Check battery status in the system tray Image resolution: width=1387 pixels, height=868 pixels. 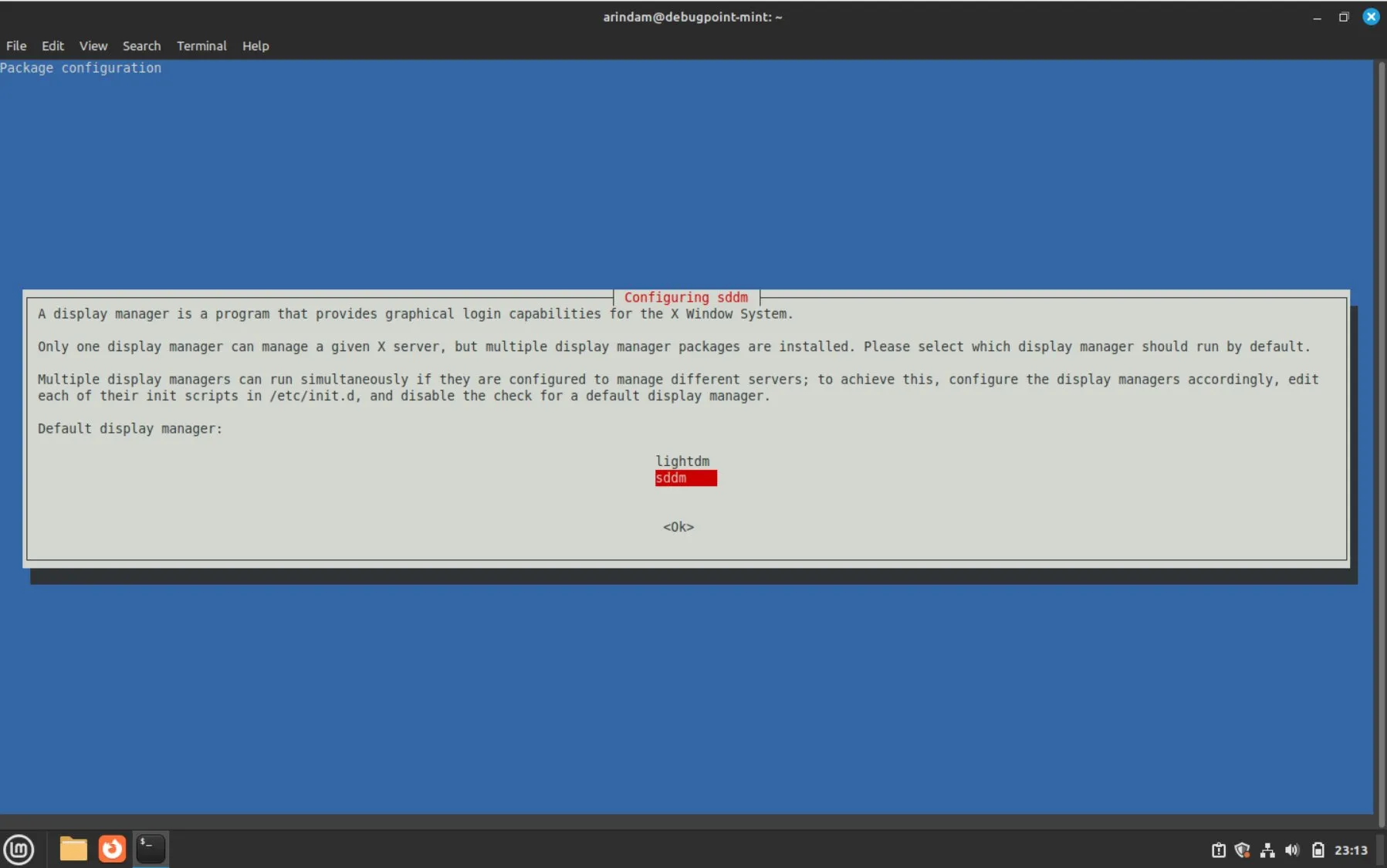1318,849
